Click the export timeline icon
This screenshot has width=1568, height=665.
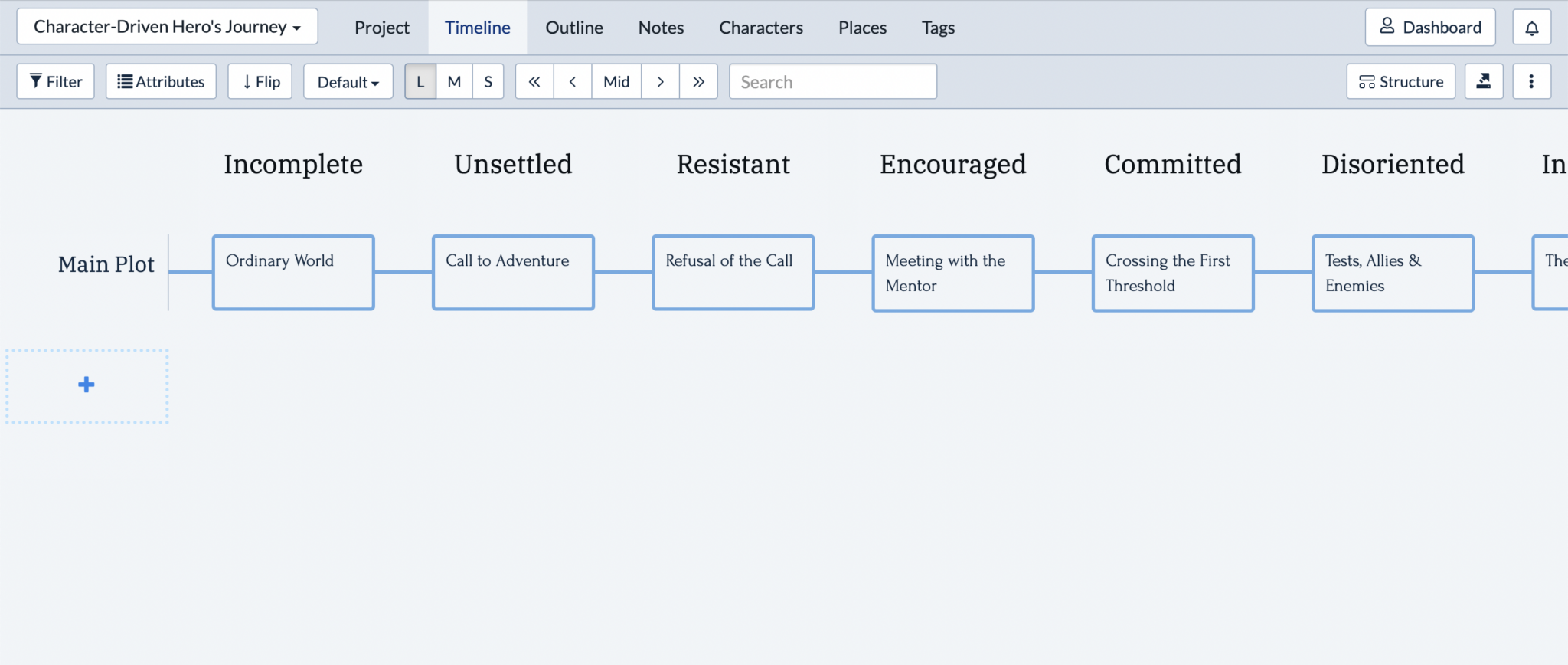1484,81
